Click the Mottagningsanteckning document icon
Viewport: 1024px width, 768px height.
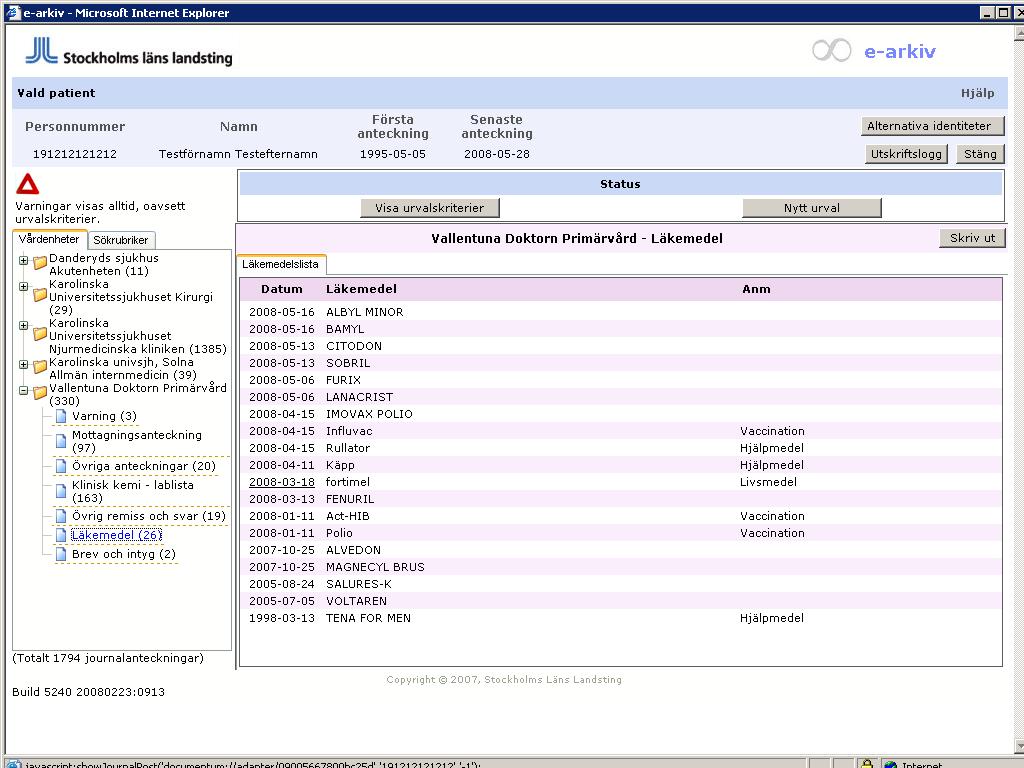(x=61, y=441)
